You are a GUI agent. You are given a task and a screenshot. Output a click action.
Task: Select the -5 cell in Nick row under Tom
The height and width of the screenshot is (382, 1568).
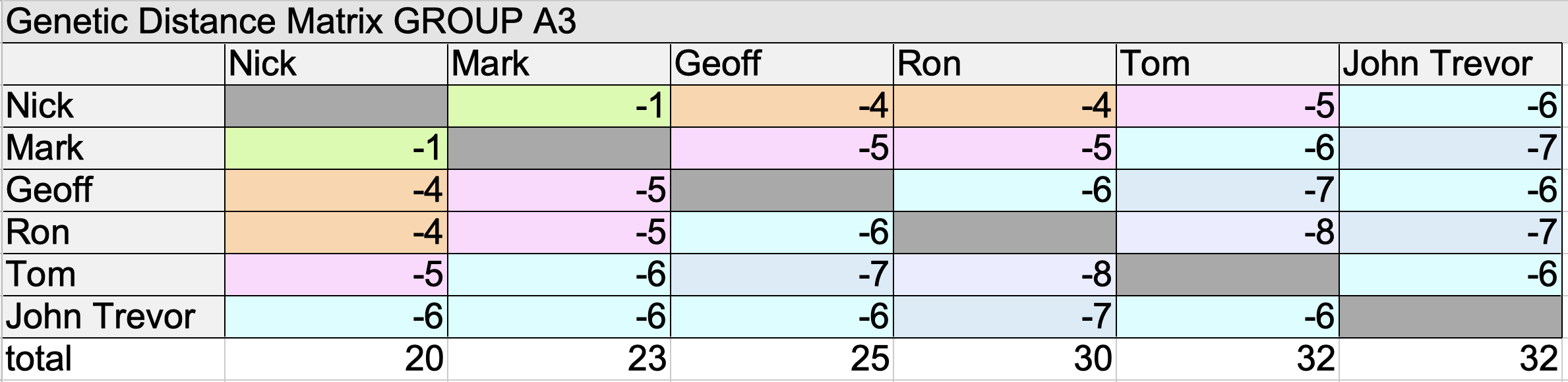(1228, 106)
